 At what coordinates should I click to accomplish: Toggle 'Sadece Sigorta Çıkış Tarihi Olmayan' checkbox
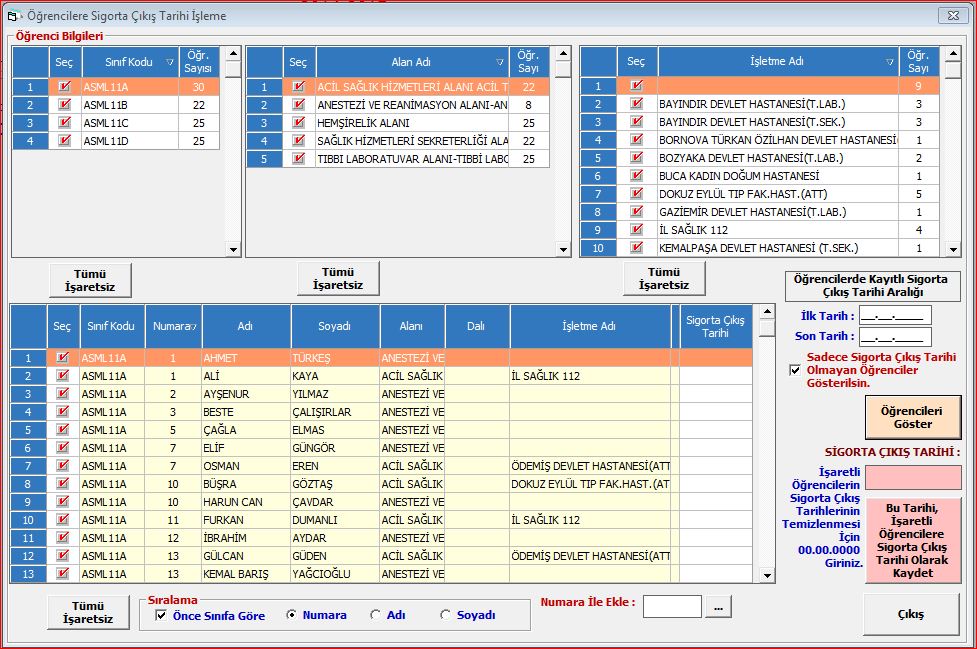point(794,370)
